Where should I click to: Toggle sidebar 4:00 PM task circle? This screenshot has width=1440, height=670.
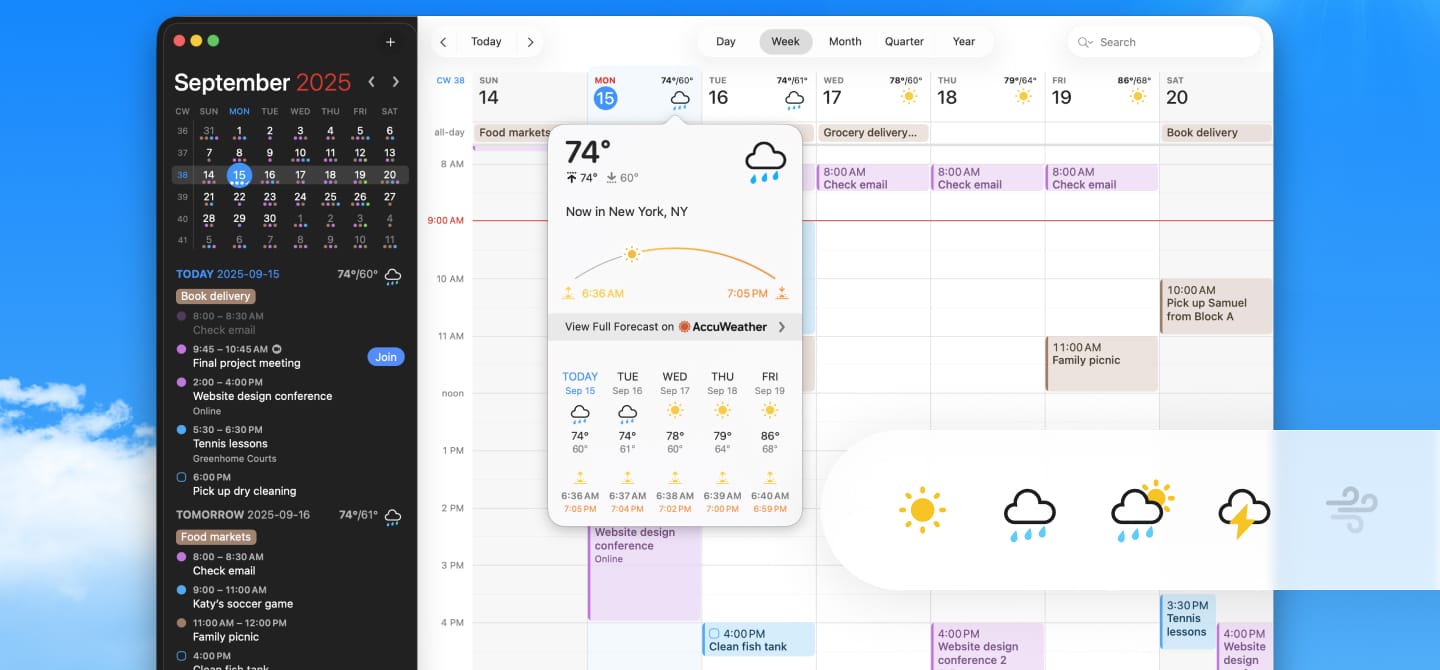click(x=181, y=656)
